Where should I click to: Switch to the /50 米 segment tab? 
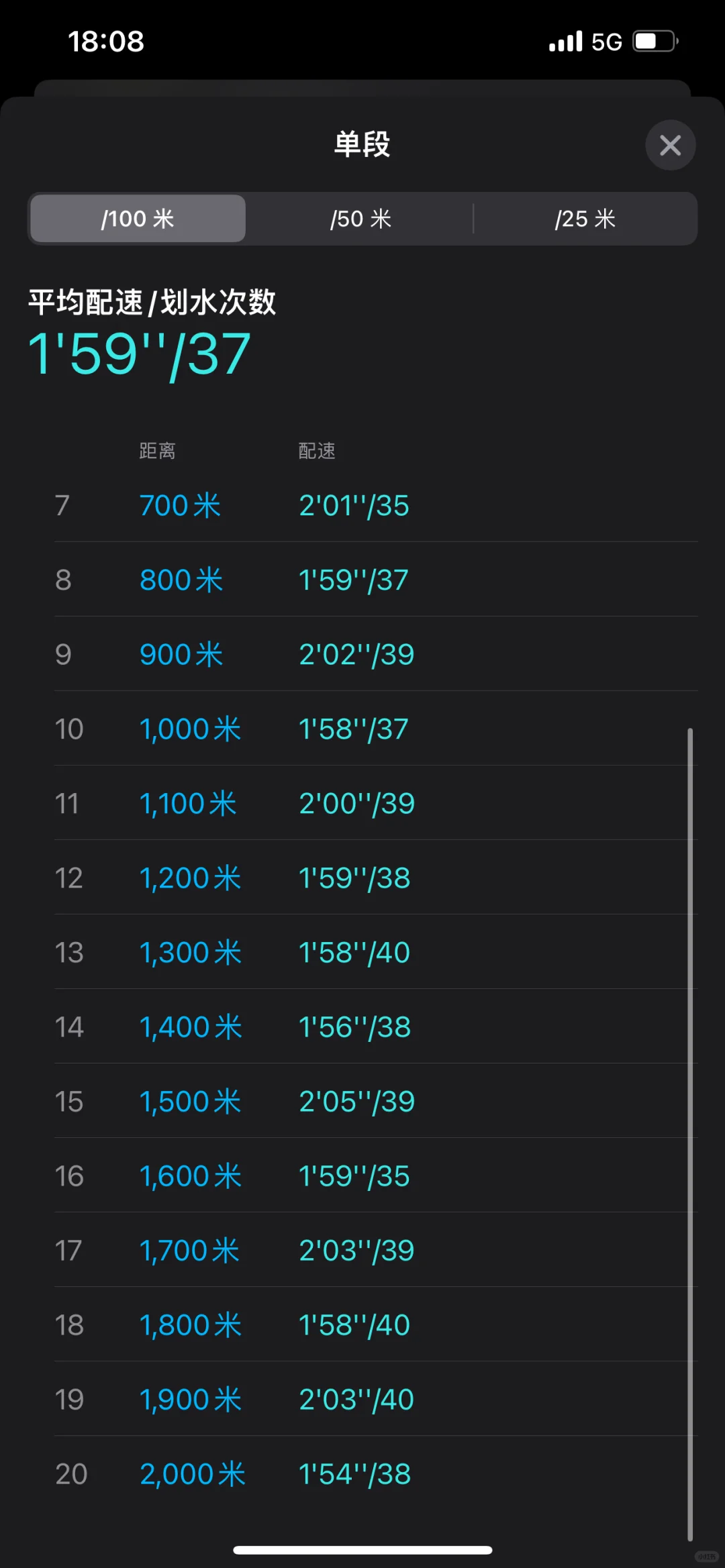(360, 219)
